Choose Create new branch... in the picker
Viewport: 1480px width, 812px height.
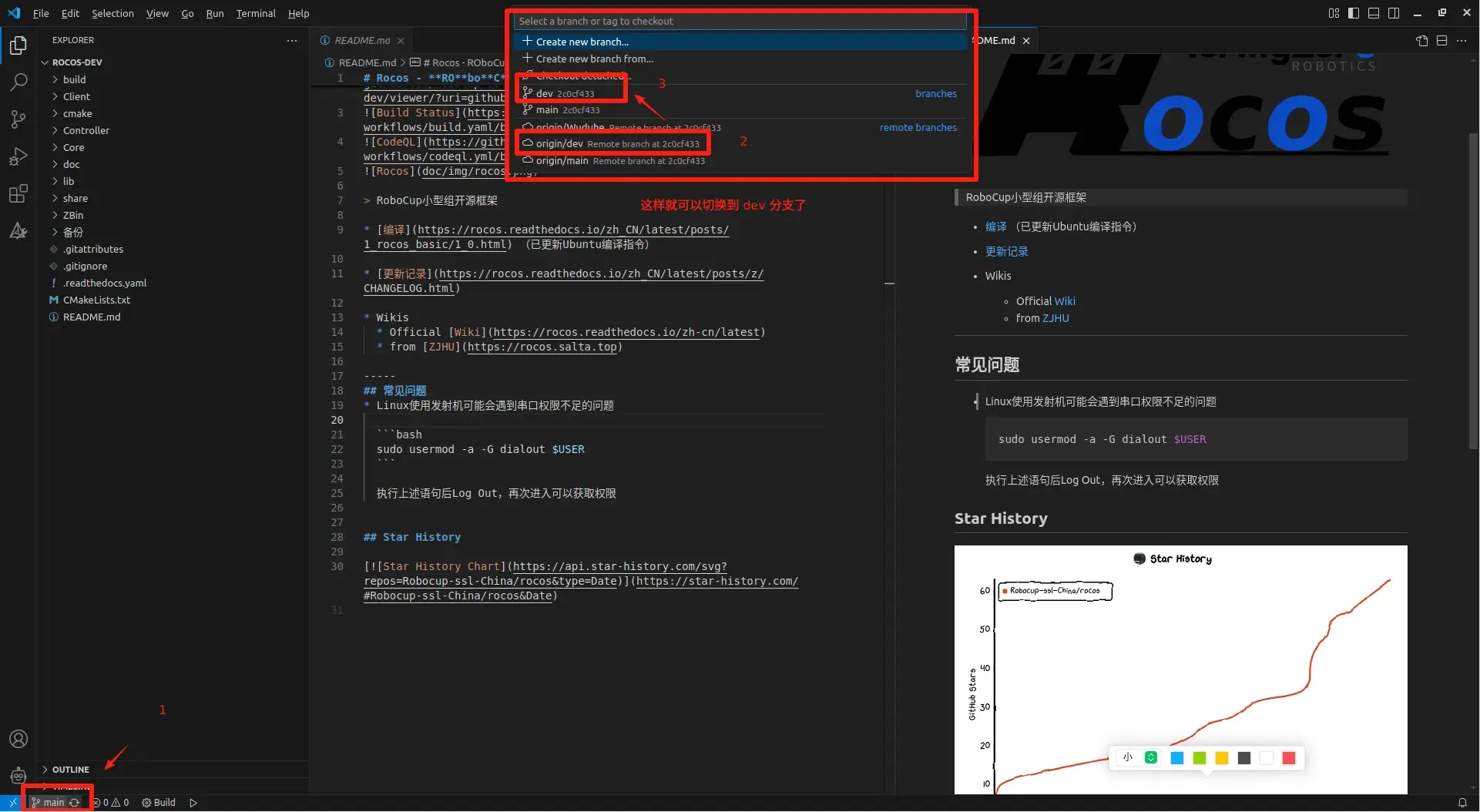point(740,42)
